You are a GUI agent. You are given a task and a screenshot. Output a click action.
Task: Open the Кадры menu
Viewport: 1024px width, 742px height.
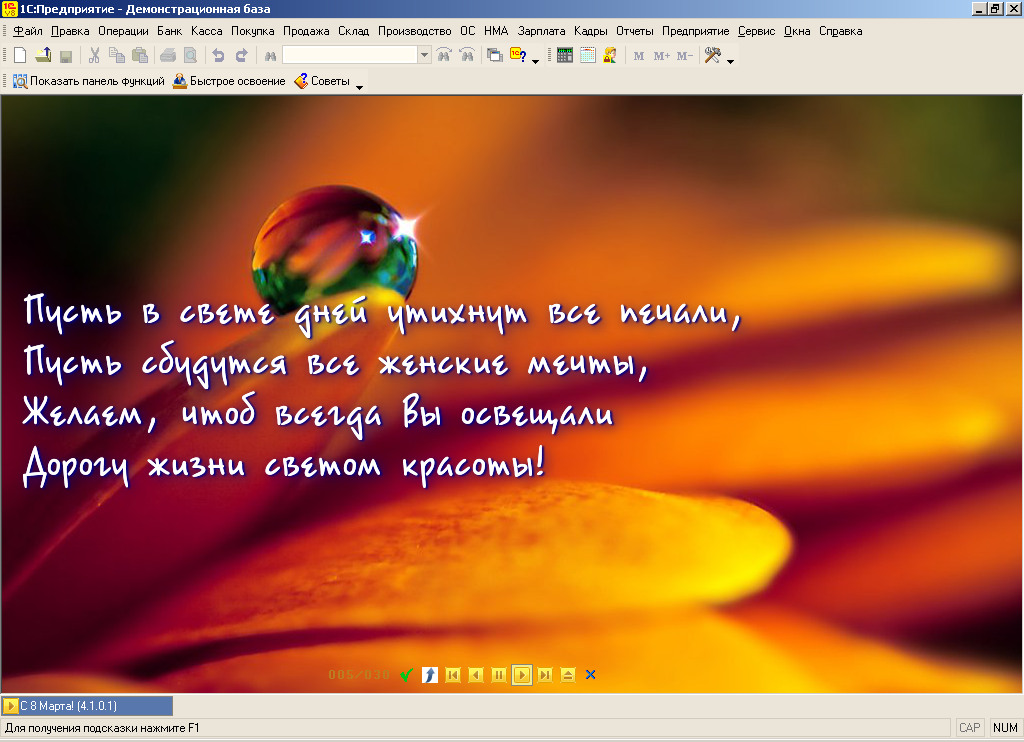(x=590, y=31)
